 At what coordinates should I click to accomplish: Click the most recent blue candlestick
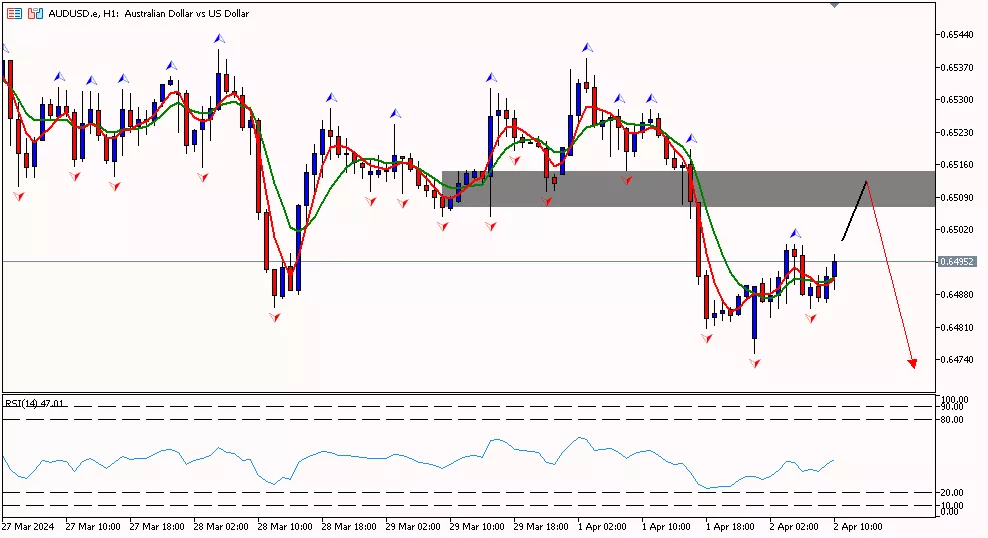(x=834, y=271)
